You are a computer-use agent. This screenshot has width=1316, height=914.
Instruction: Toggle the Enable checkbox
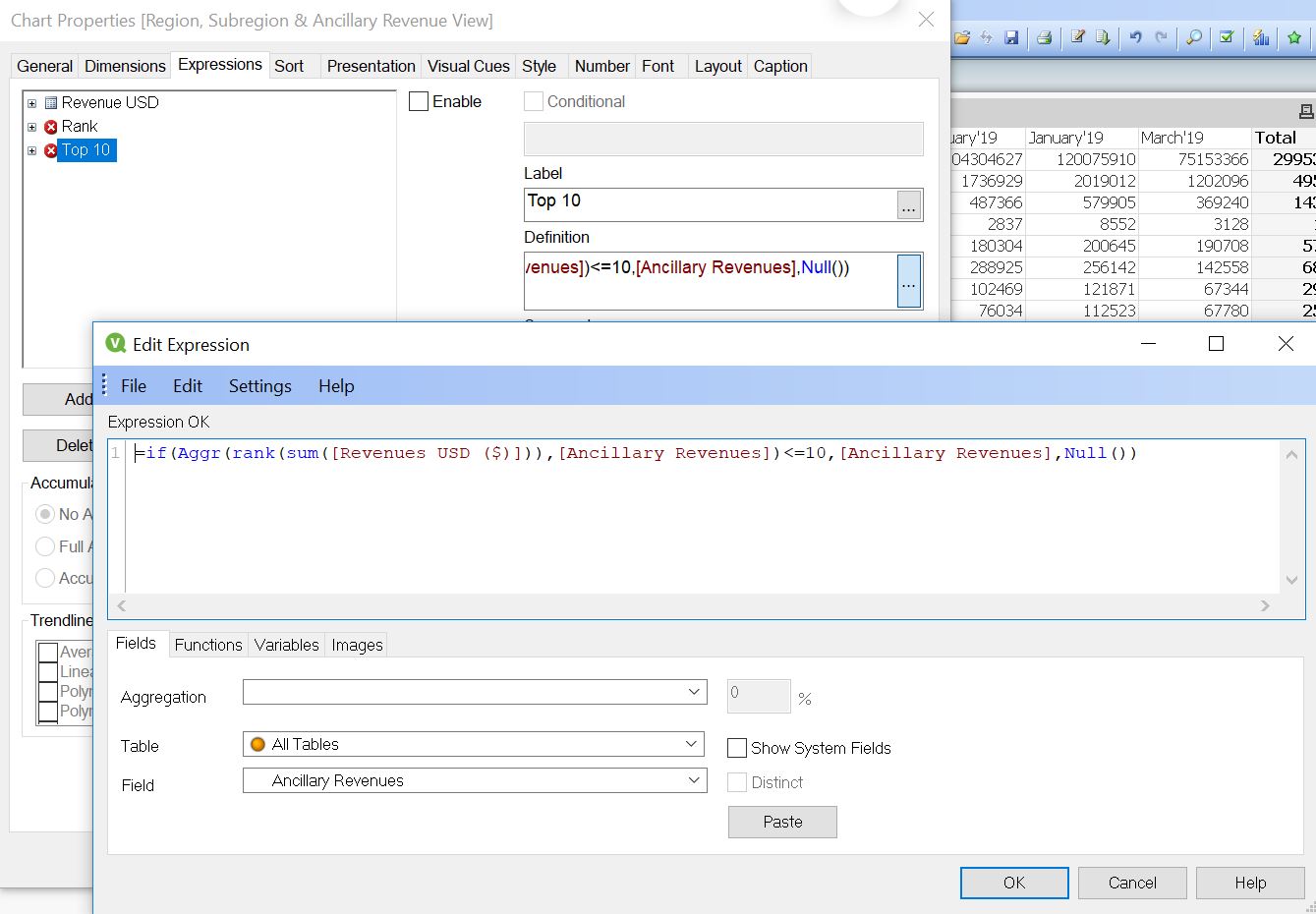419,101
